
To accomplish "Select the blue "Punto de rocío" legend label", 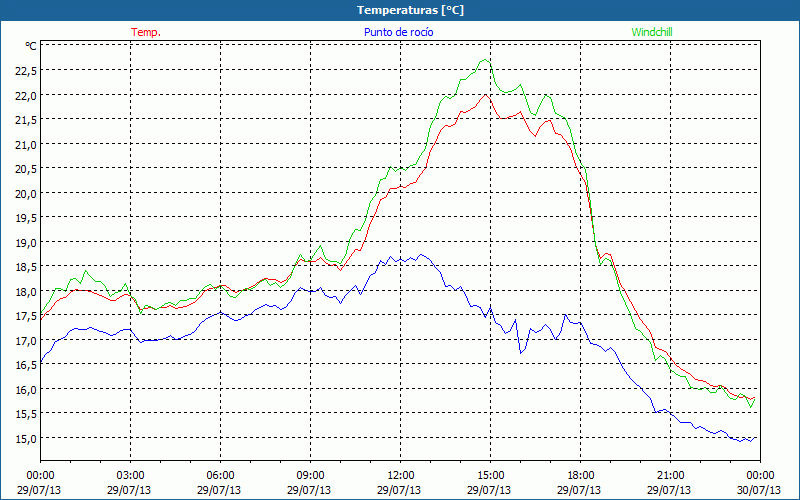I will (x=398, y=32).
